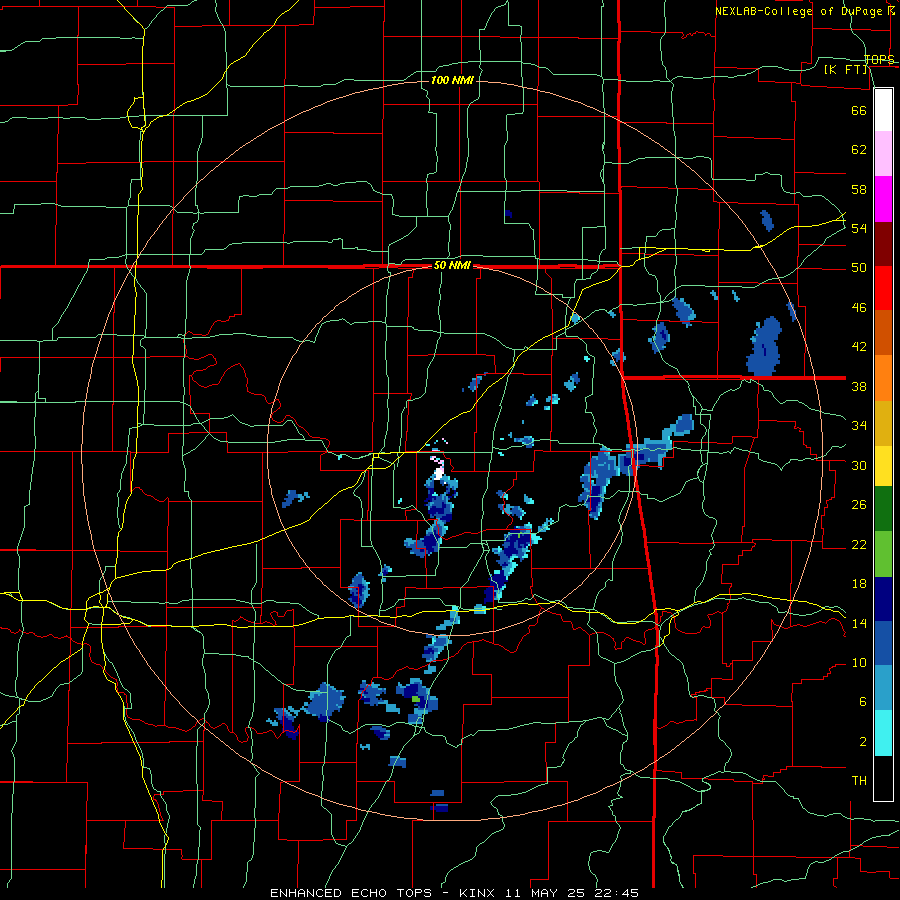Click the cyan swatch between 6 and 2

click(x=883, y=733)
